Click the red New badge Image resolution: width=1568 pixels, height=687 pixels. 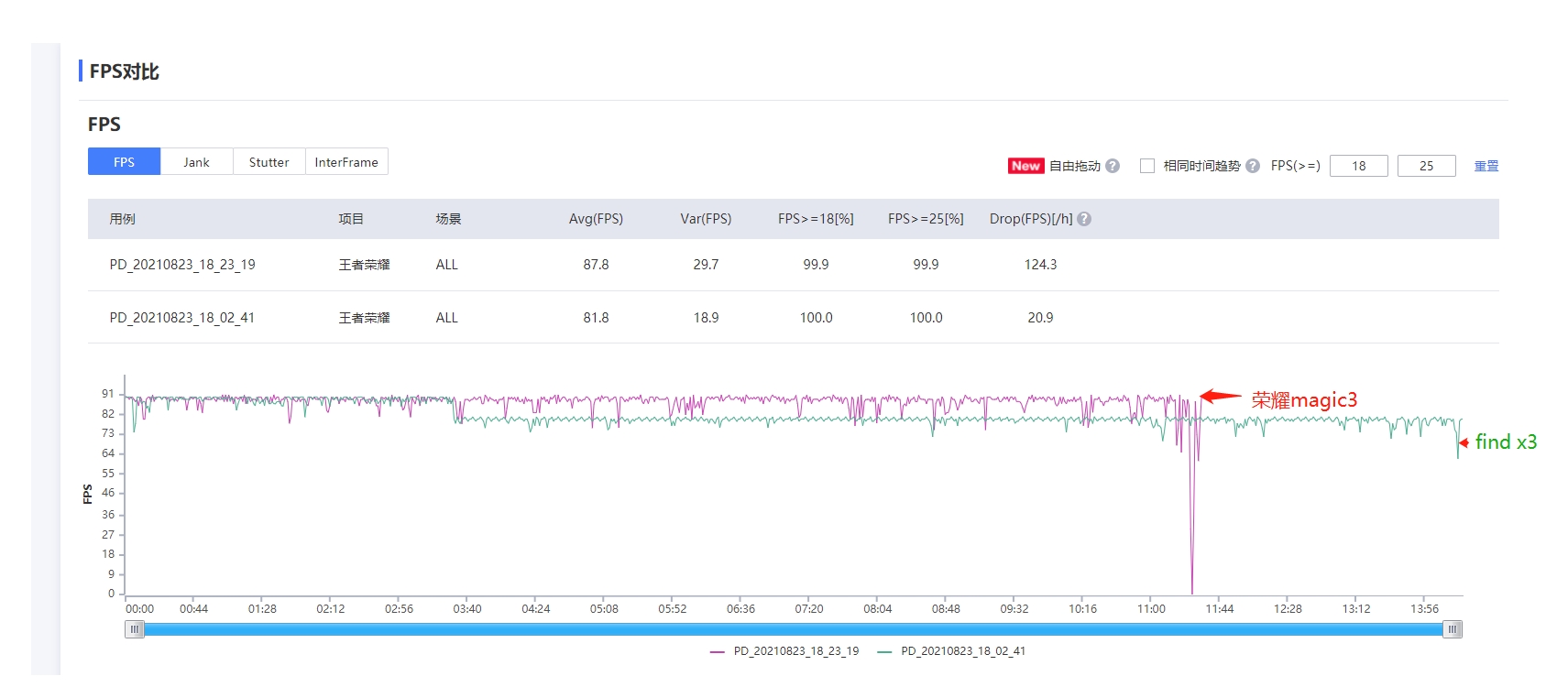pyautogui.click(x=1025, y=166)
